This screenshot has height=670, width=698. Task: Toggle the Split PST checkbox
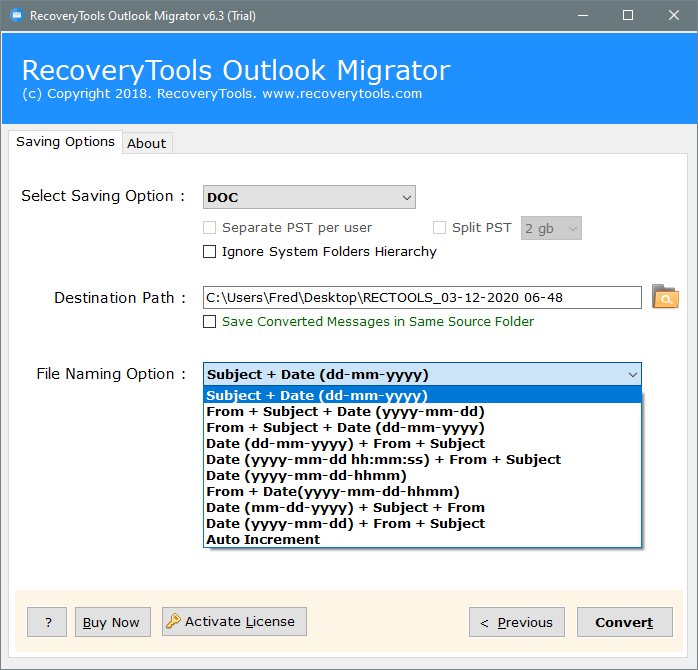(x=439, y=227)
